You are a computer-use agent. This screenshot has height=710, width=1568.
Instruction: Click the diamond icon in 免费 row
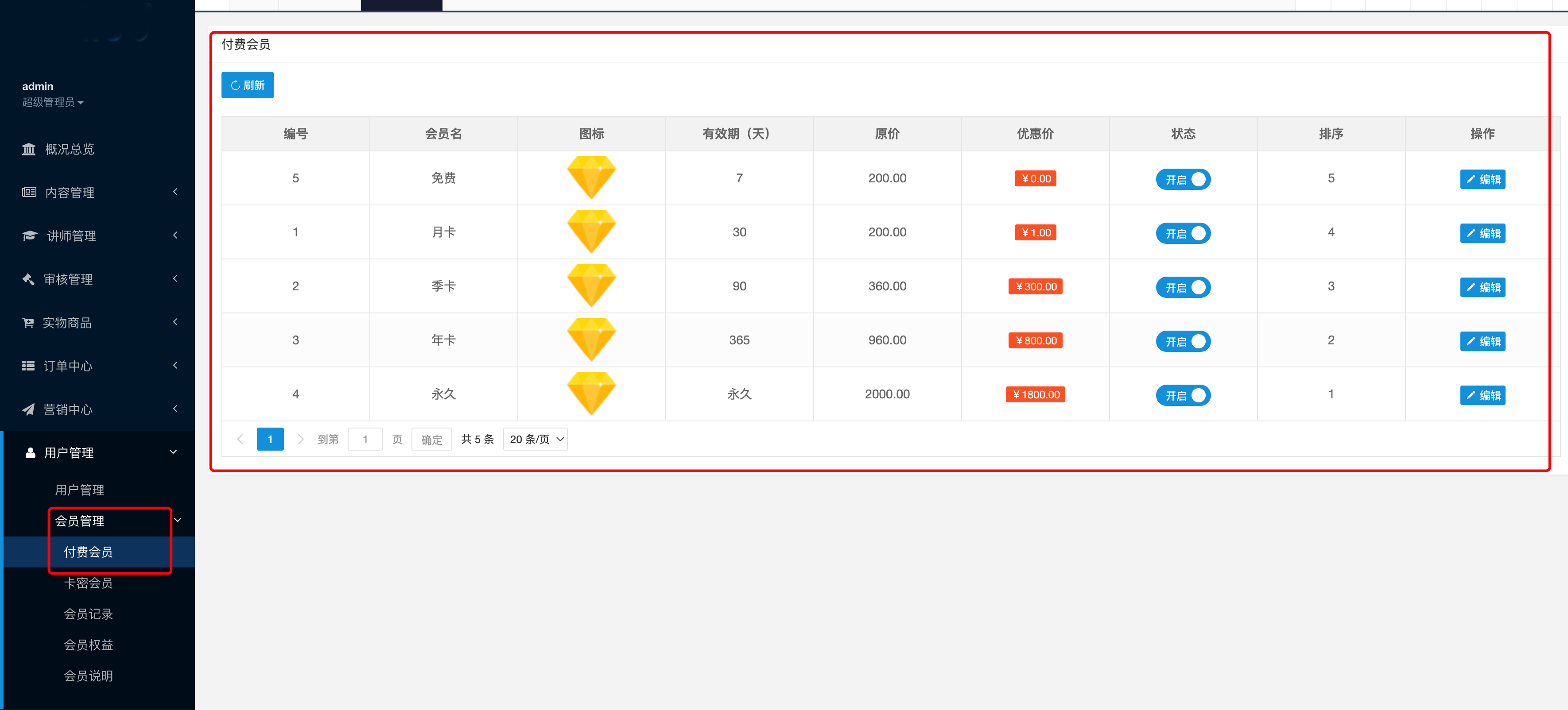pos(591,177)
